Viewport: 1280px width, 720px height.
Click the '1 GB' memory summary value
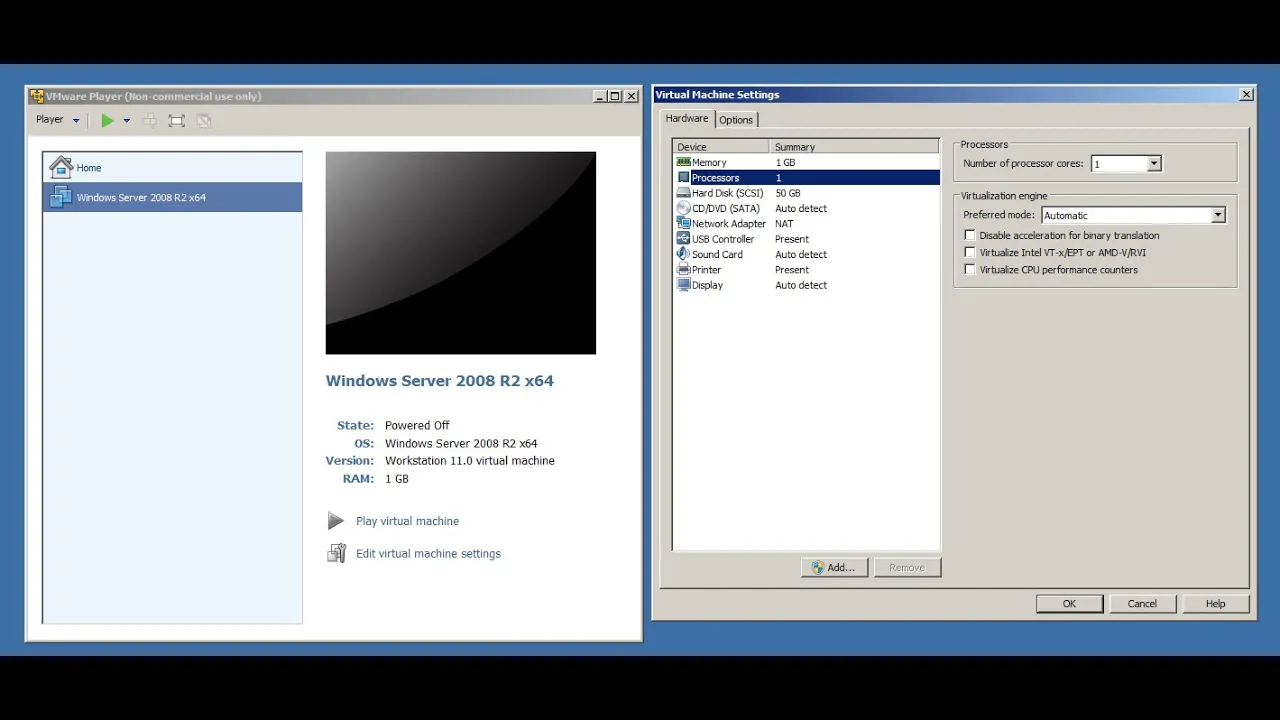click(x=785, y=162)
